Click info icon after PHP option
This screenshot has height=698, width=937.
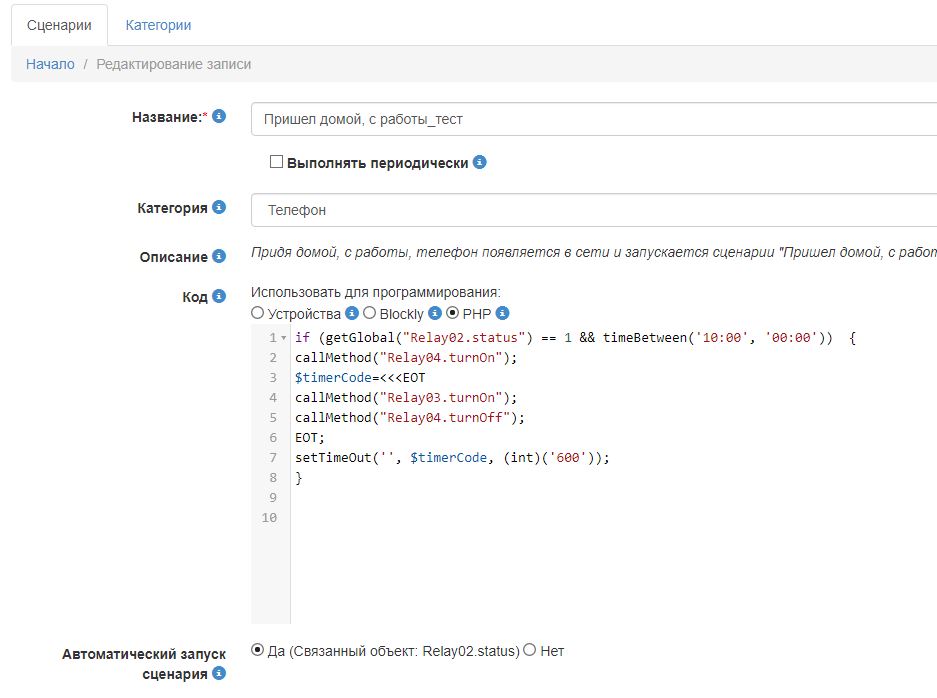[x=503, y=313]
